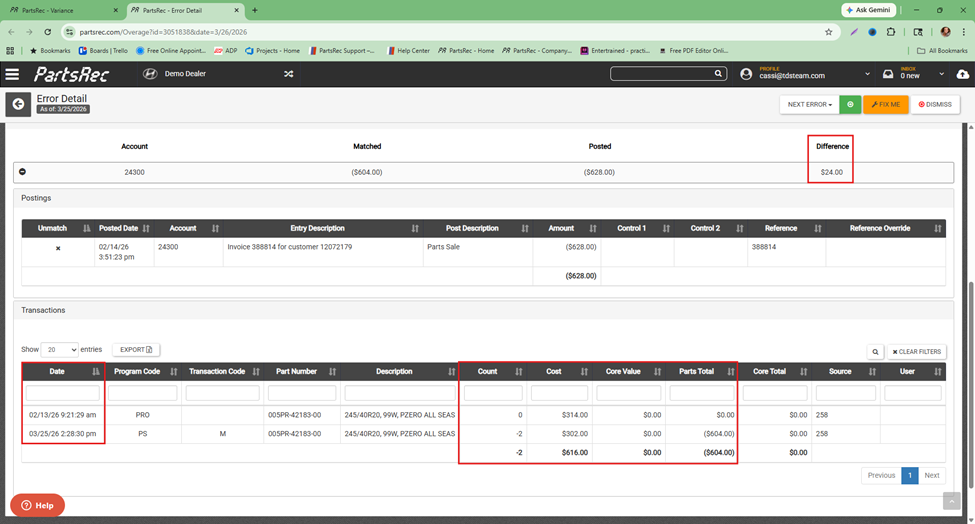Export the transactions table
Viewport: 975px width, 524px height.
136,349
